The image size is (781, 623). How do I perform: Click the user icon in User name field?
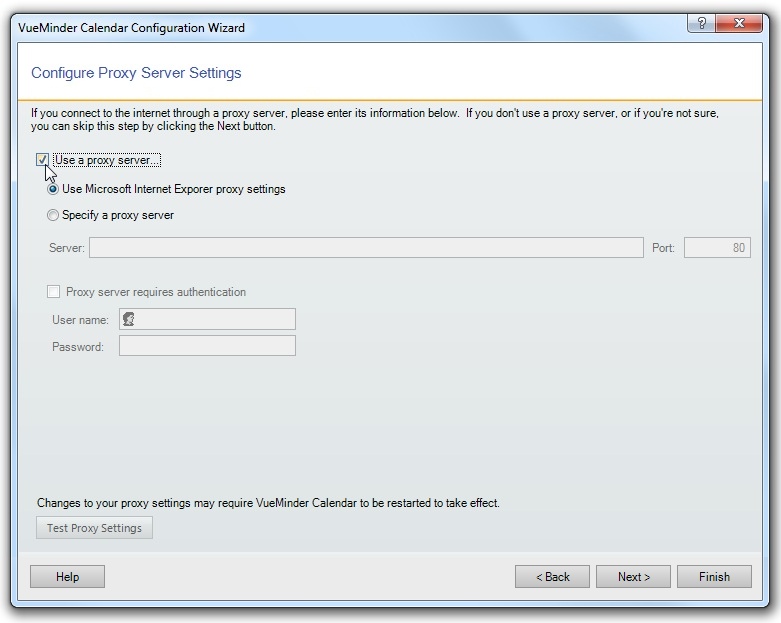point(129,319)
